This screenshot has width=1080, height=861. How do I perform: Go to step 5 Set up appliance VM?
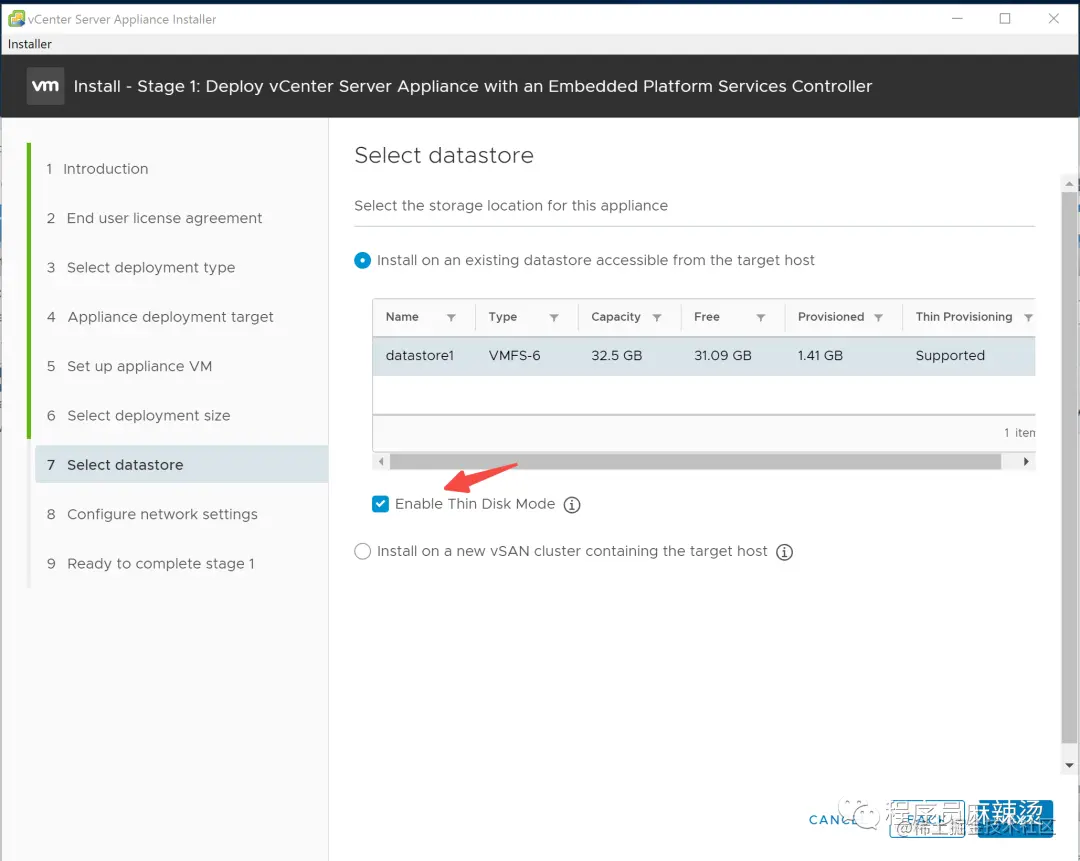(129, 366)
